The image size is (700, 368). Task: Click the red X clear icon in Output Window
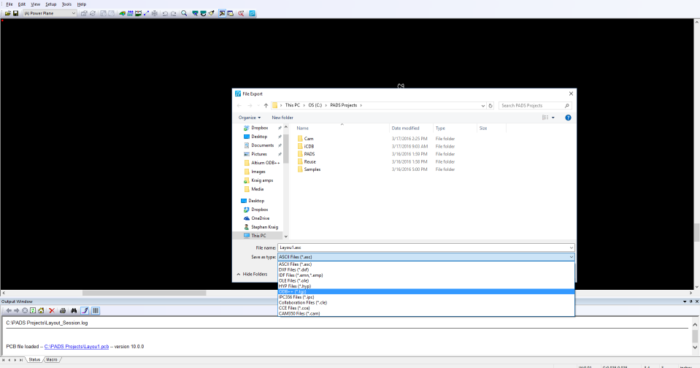[x=52, y=310]
